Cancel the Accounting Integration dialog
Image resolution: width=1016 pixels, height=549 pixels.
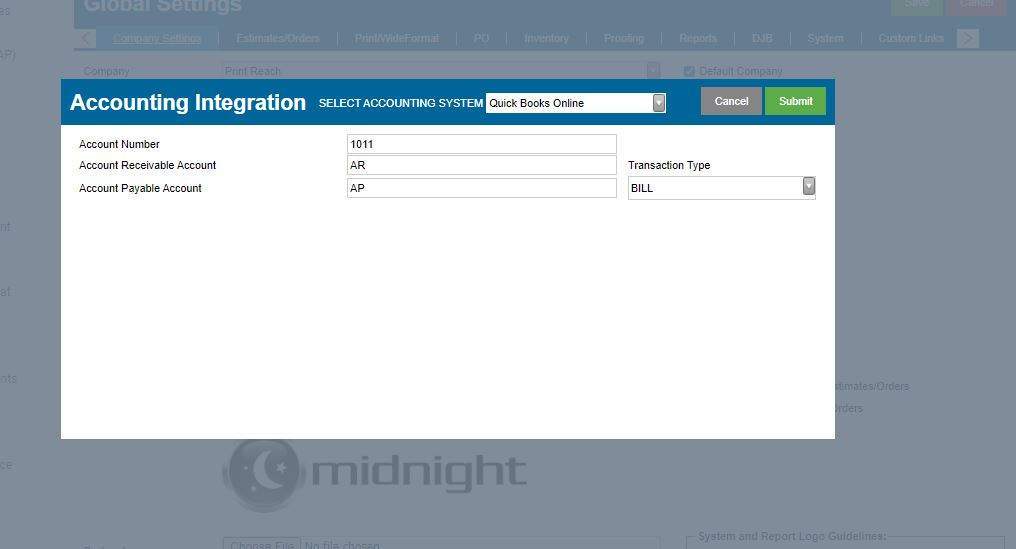click(731, 101)
